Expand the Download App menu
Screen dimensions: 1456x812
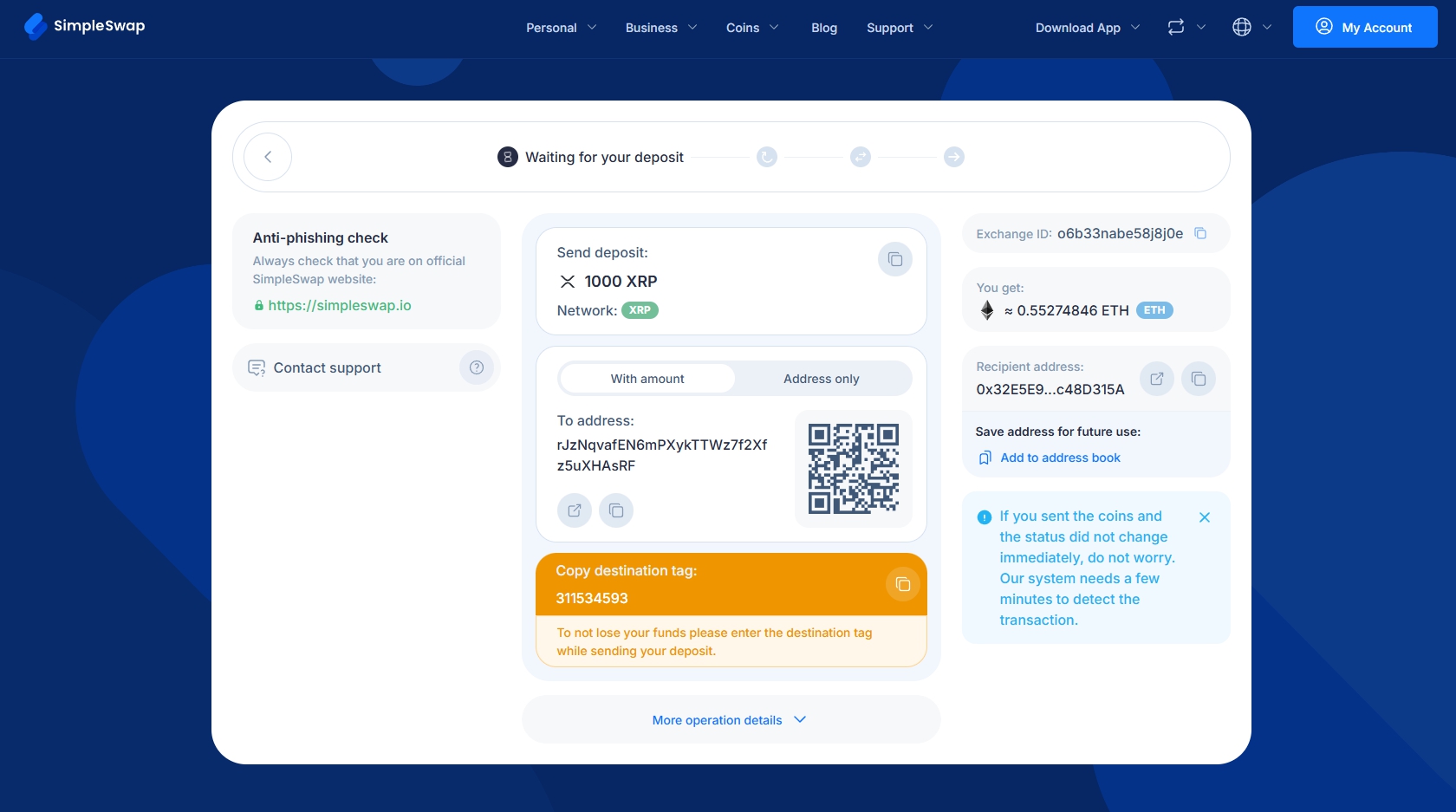[x=1088, y=28]
